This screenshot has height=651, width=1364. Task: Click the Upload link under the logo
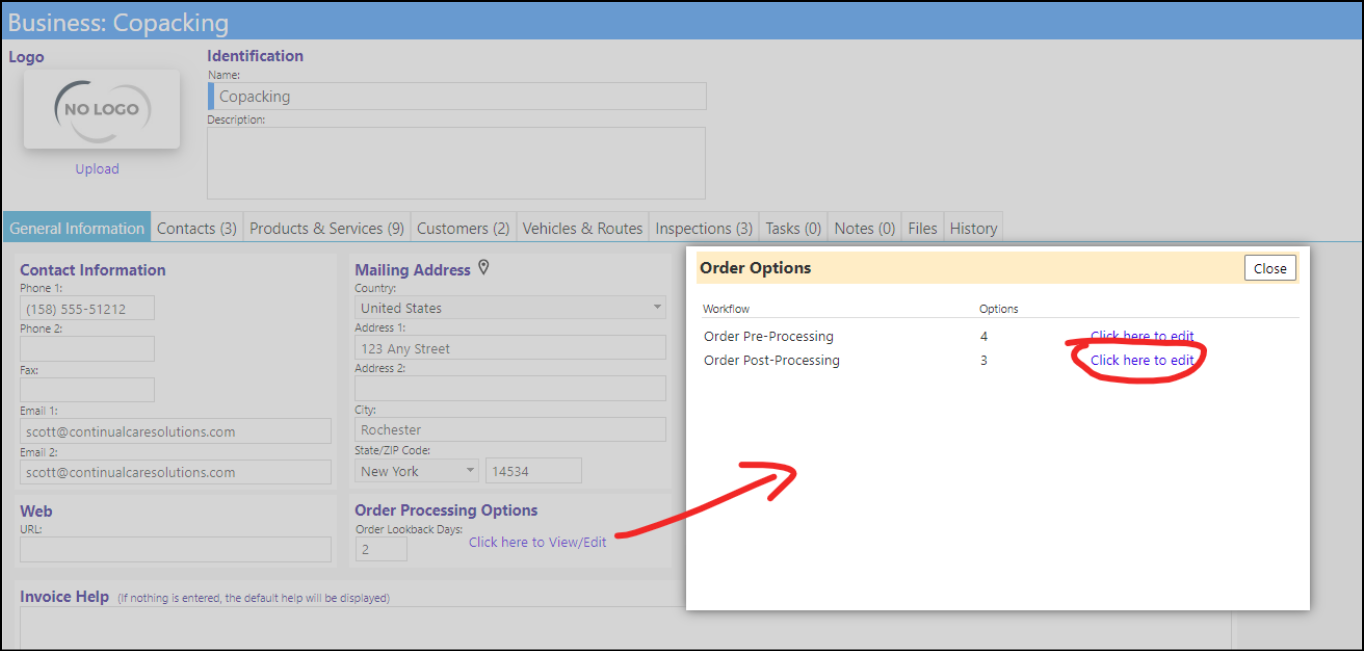pos(97,169)
